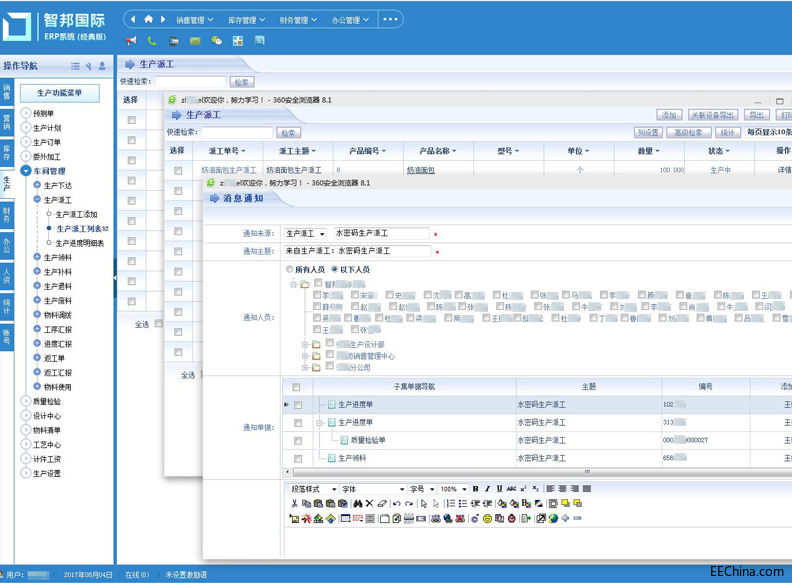Select the 所有人员 radio option

[x=289, y=269]
